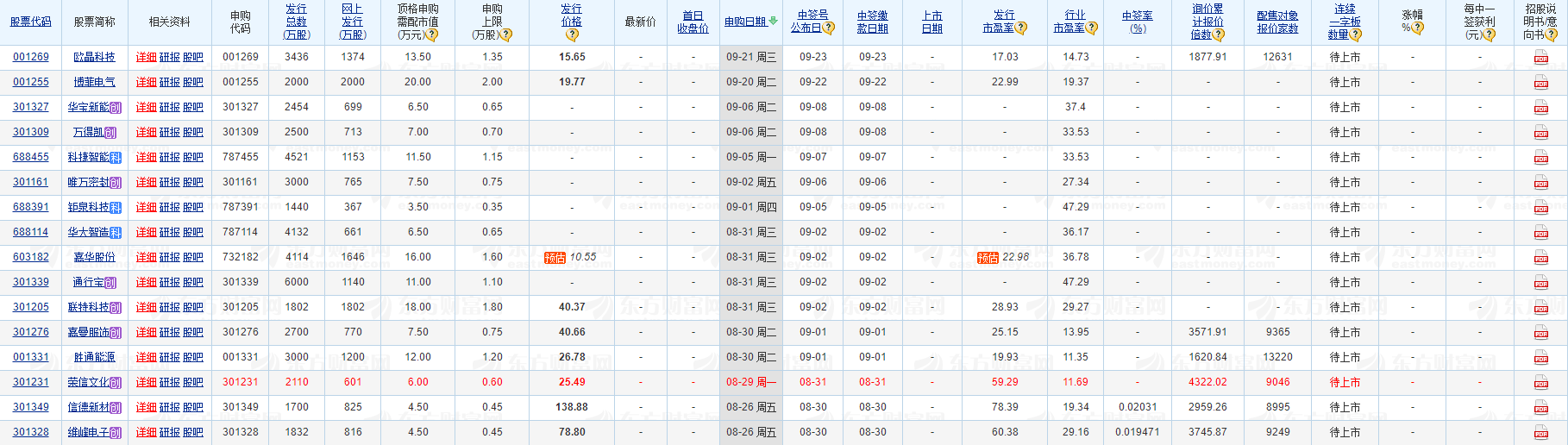Open 嘉华股份 stock name link
1568x445 pixels.
(x=94, y=257)
